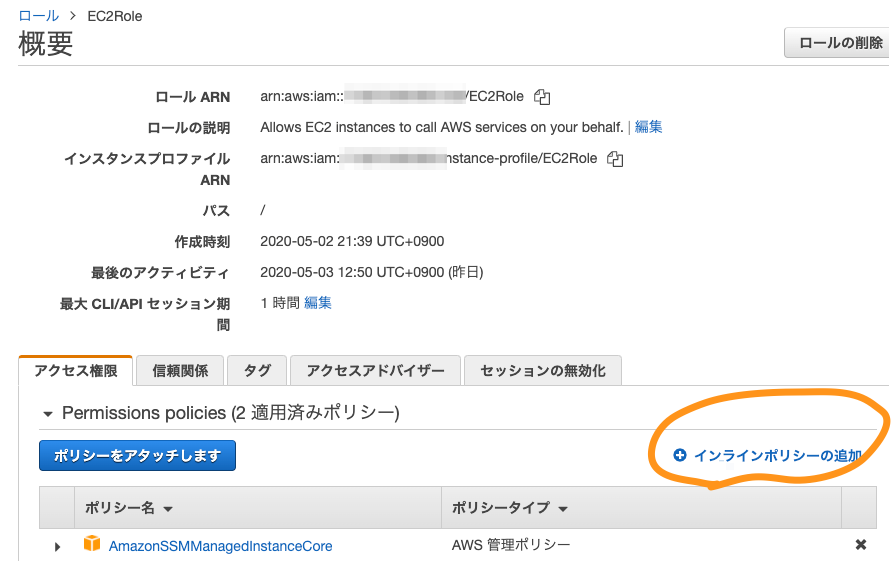
Task: Edit max CLI/API session duration
Action: click(x=318, y=303)
